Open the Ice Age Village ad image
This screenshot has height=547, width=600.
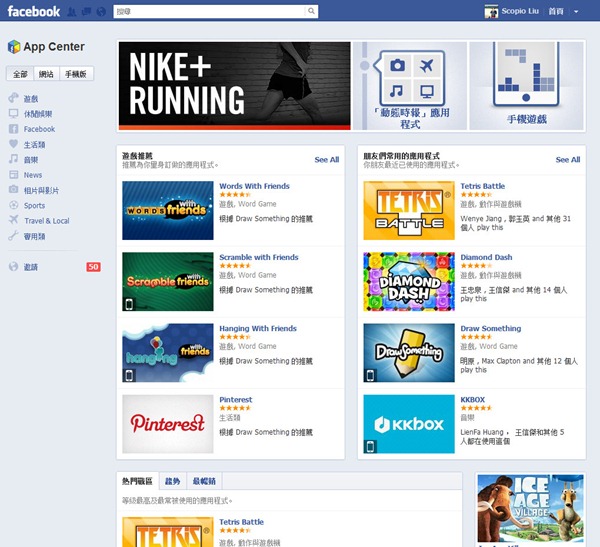[530, 508]
